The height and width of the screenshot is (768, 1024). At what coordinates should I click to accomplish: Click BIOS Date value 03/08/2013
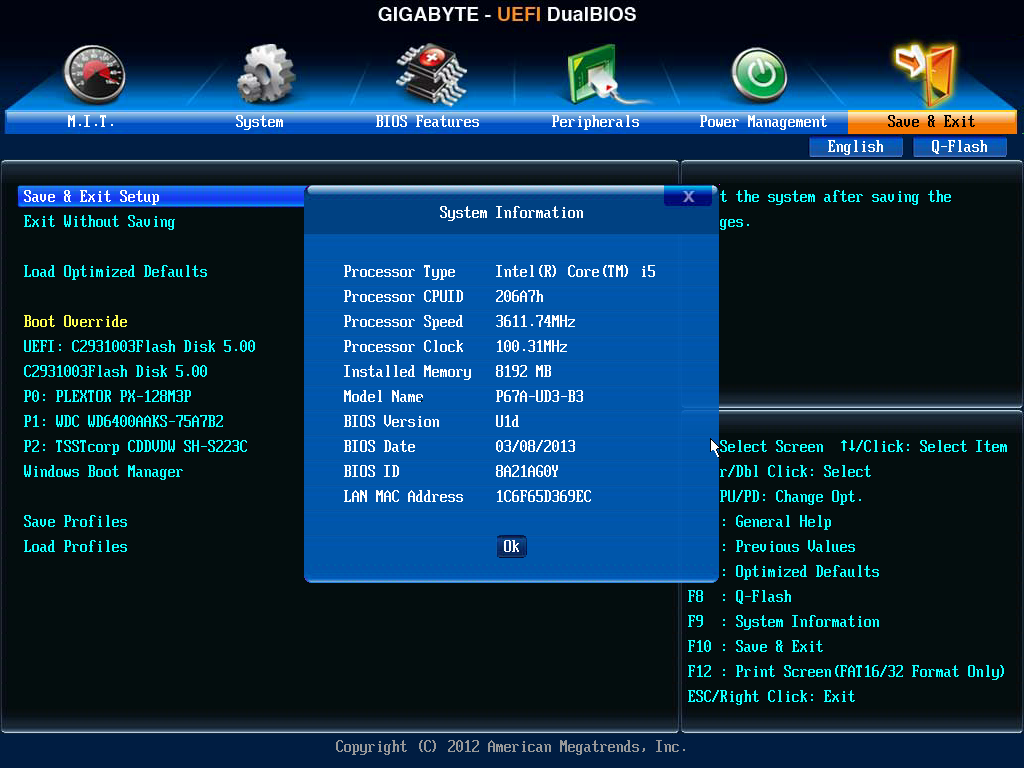point(536,447)
